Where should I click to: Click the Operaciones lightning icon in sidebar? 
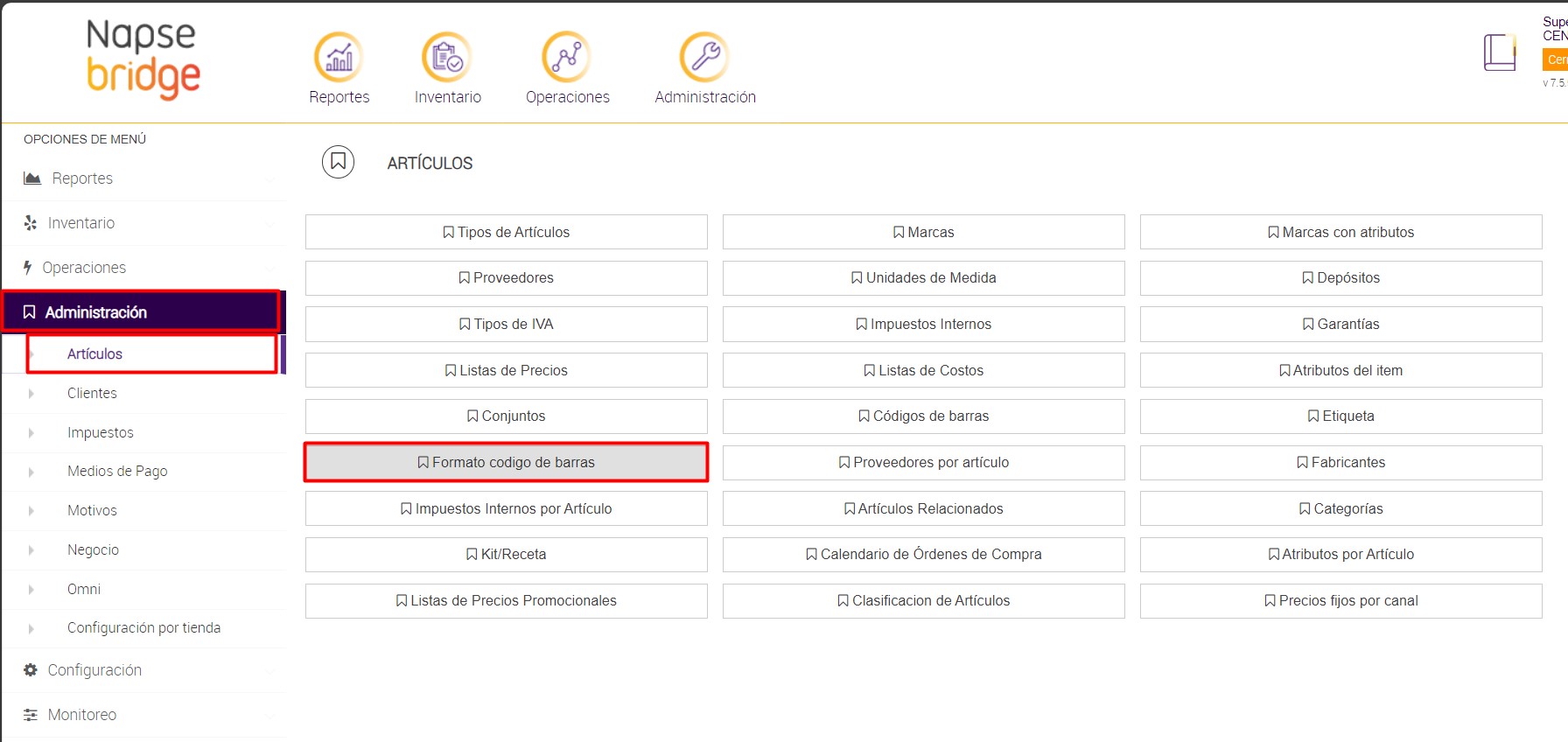pyautogui.click(x=28, y=268)
